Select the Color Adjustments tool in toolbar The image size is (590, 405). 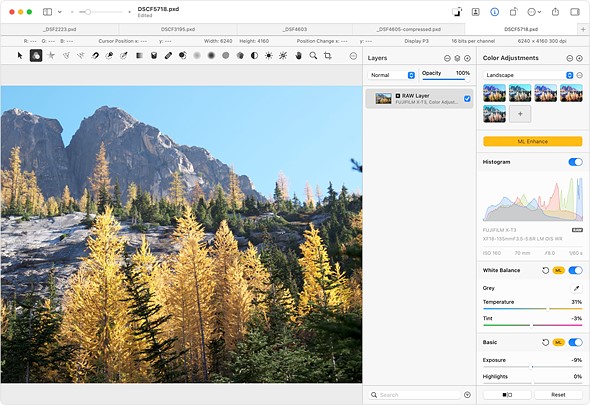36,56
